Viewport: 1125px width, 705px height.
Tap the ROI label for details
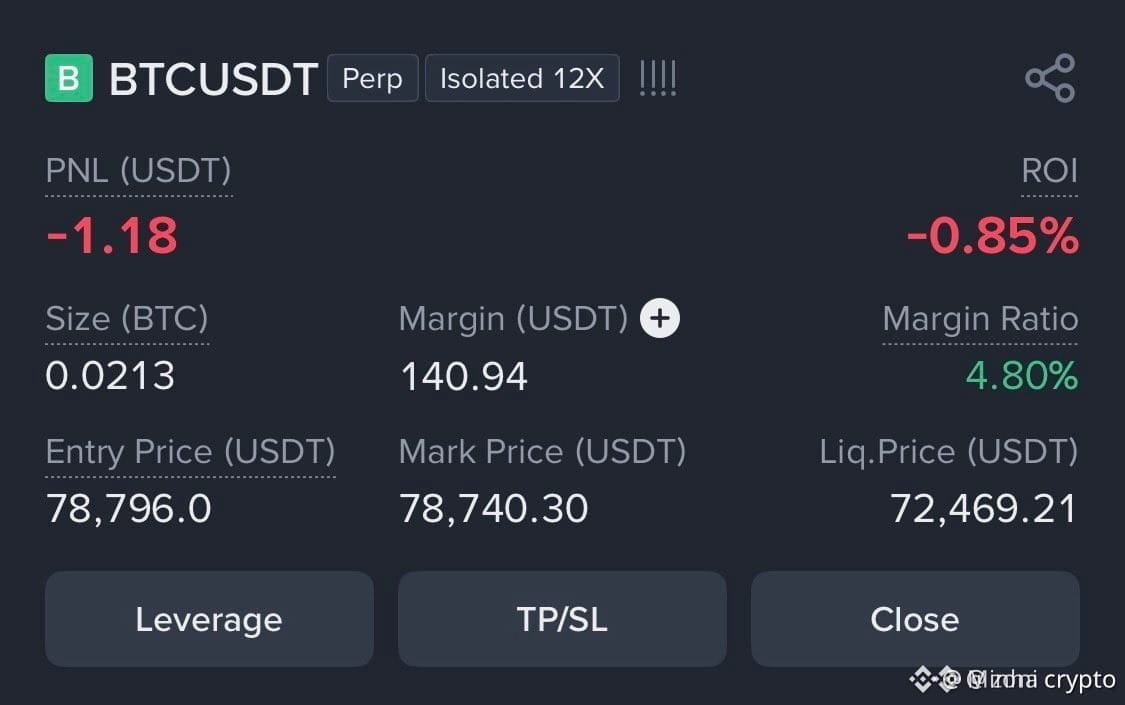tap(1049, 171)
